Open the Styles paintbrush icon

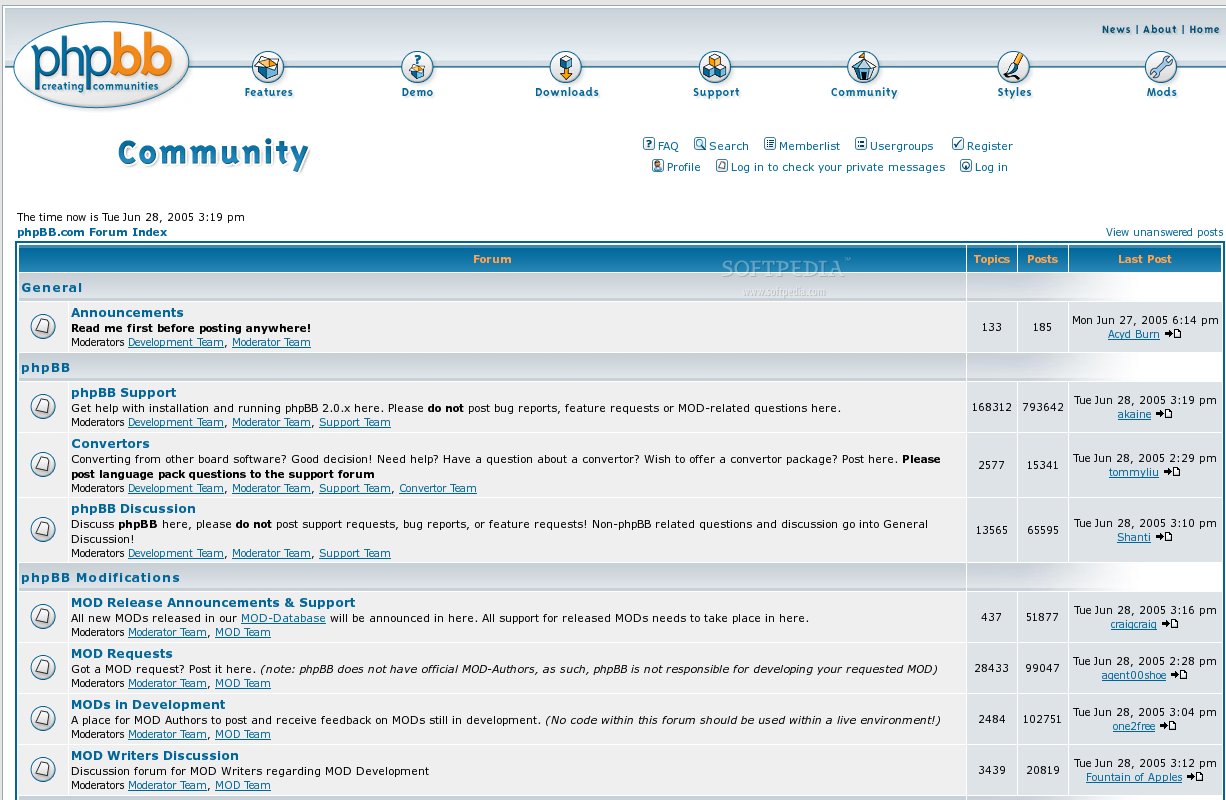(1013, 67)
